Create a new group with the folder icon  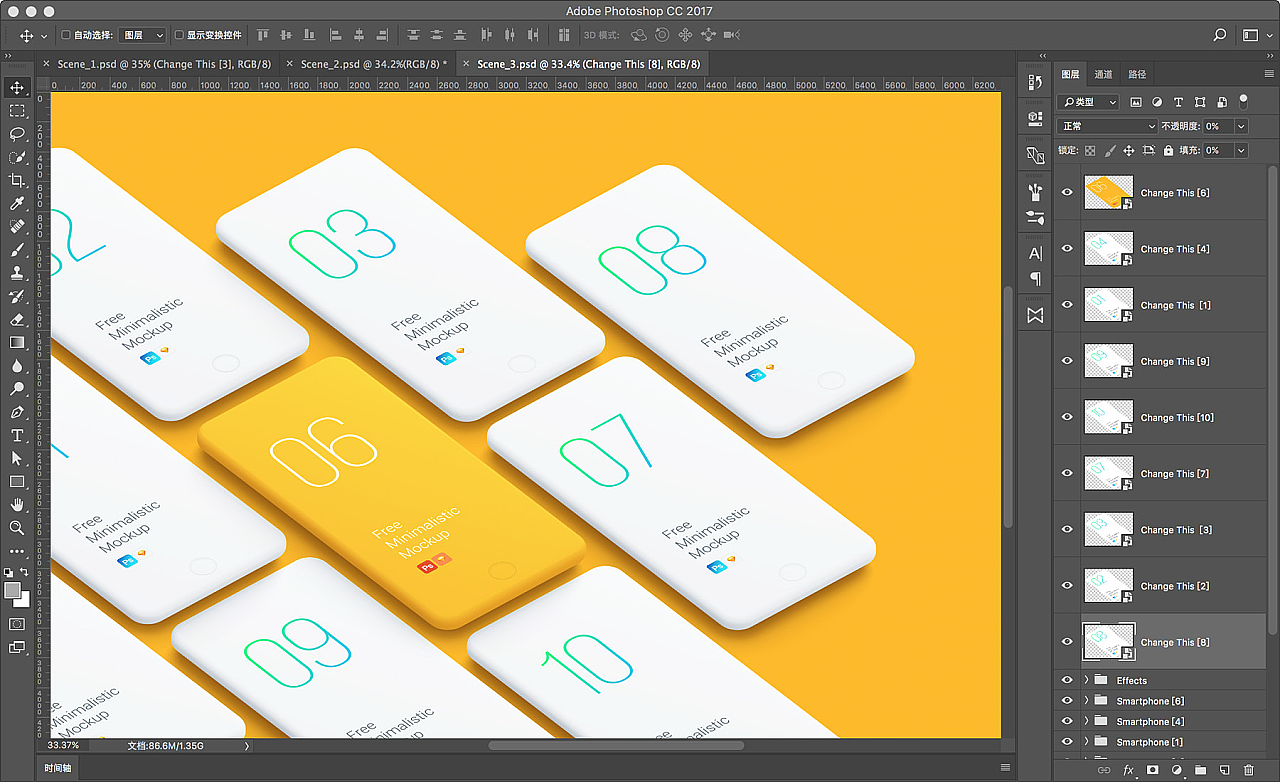(x=1200, y=769)
